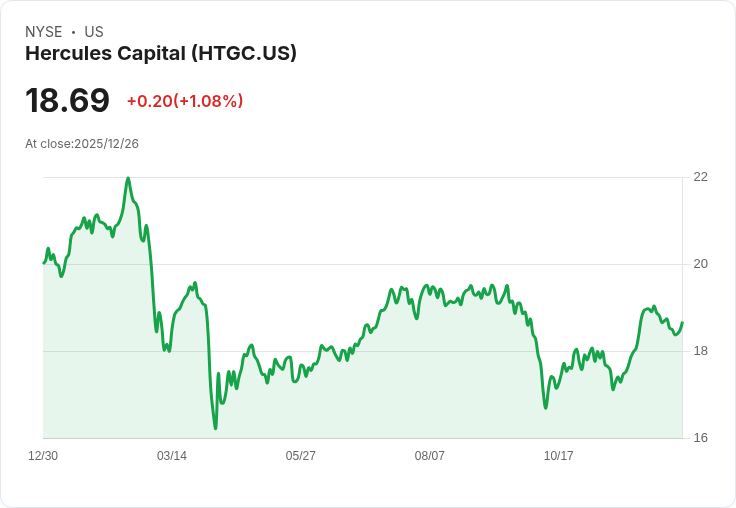Select the 12/30 date label on x-axis
This screenshot has width=736, height=508.
43,455
